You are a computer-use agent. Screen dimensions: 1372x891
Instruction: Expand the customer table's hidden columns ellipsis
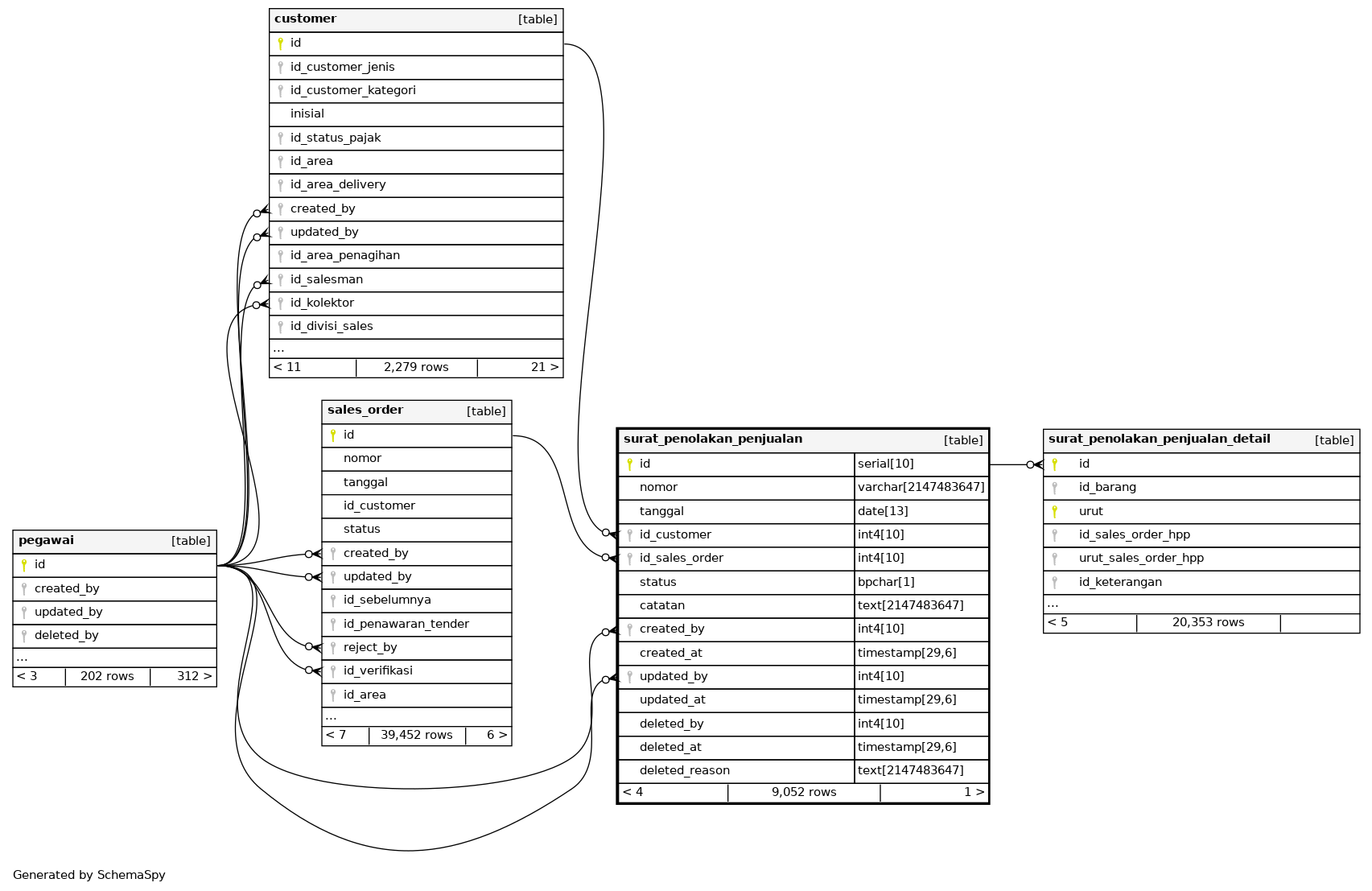(278, 349)
